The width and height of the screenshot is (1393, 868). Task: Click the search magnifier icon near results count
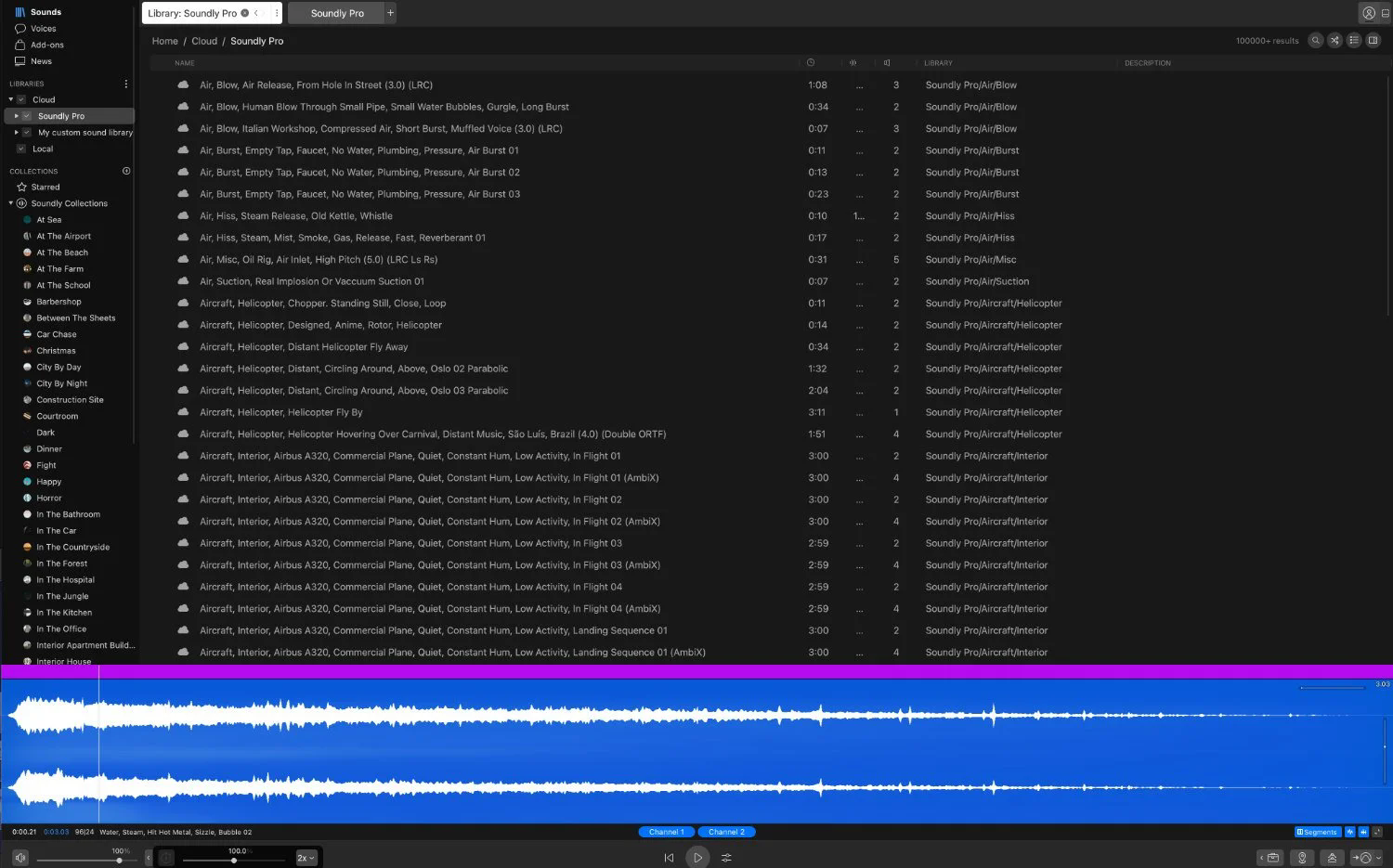[1316, 40]
